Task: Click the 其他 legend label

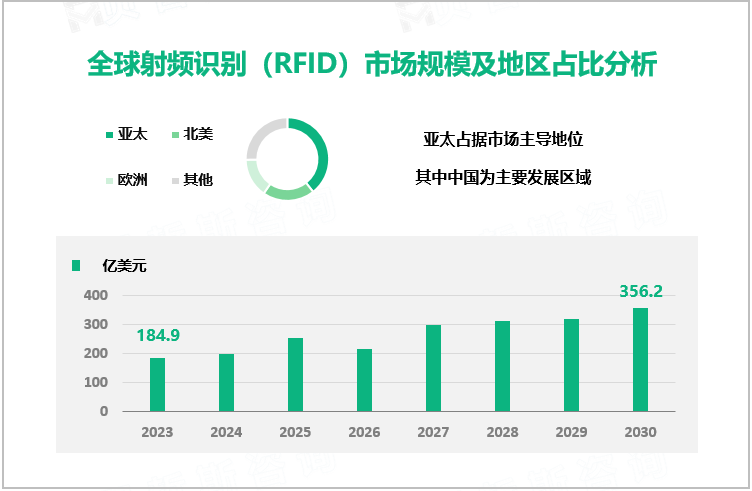Action: (198, 180)
